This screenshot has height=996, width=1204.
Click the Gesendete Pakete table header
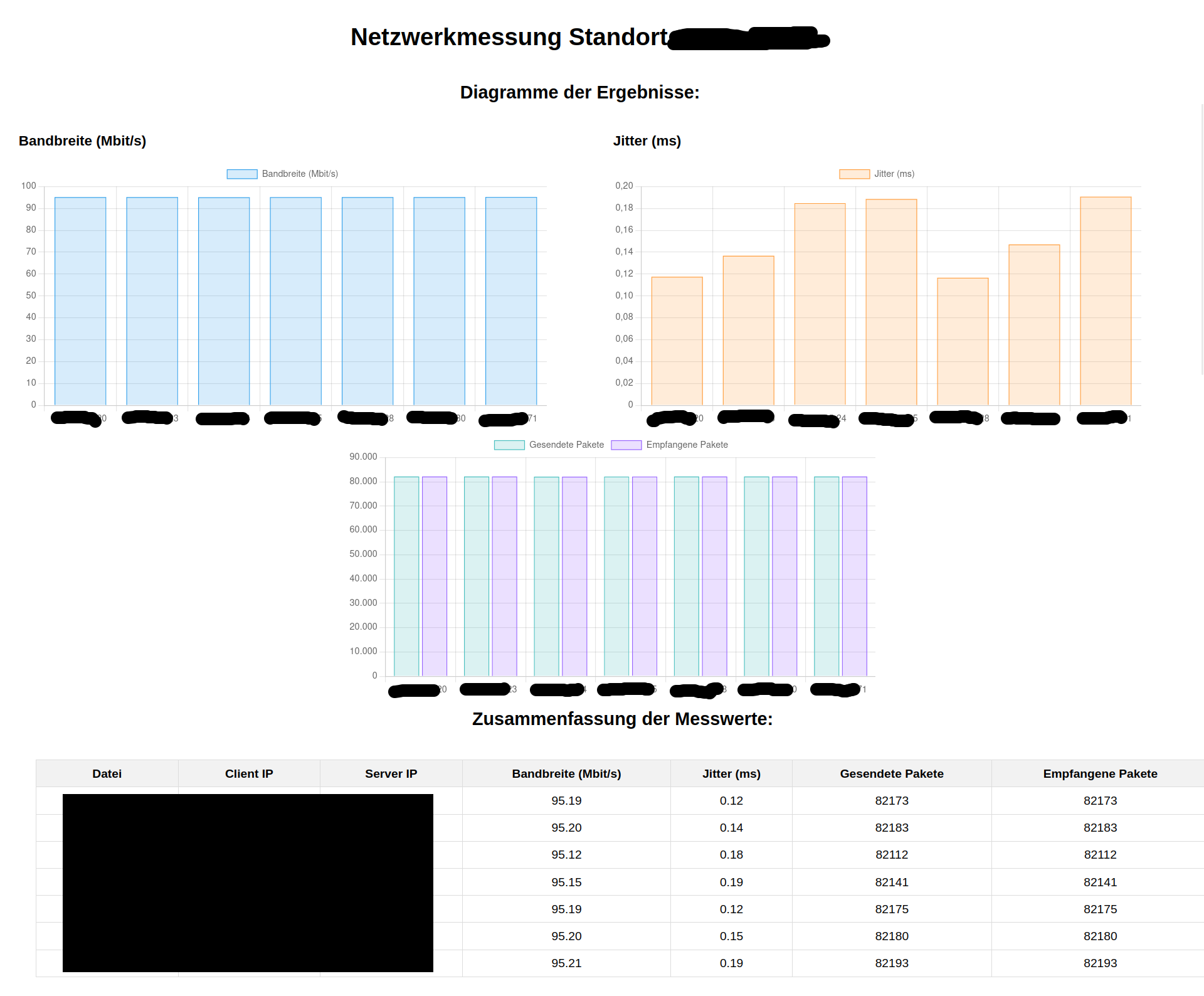[891, 774]
